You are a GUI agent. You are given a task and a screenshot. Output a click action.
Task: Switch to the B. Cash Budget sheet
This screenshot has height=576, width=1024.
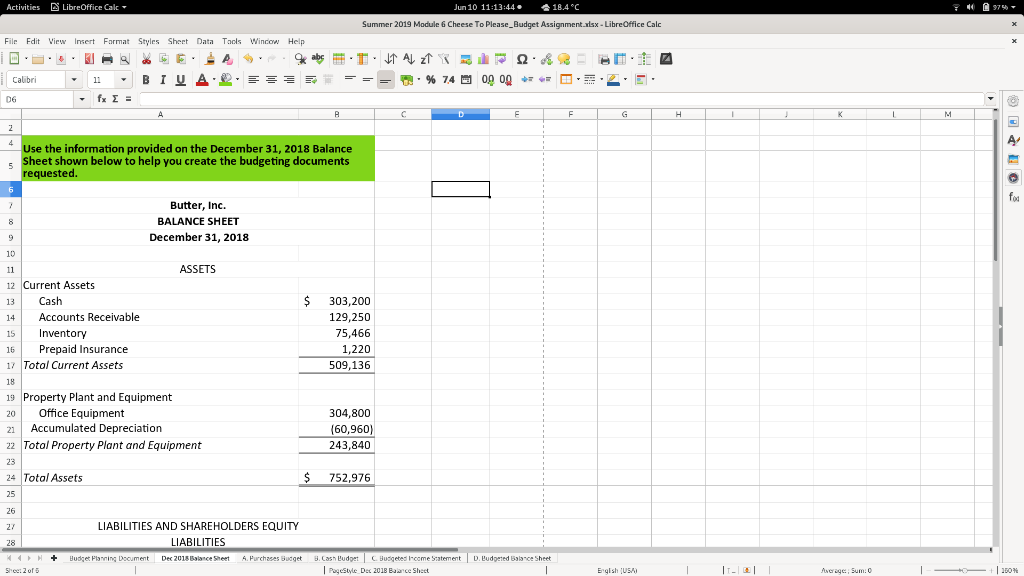[x=338, y=558]
